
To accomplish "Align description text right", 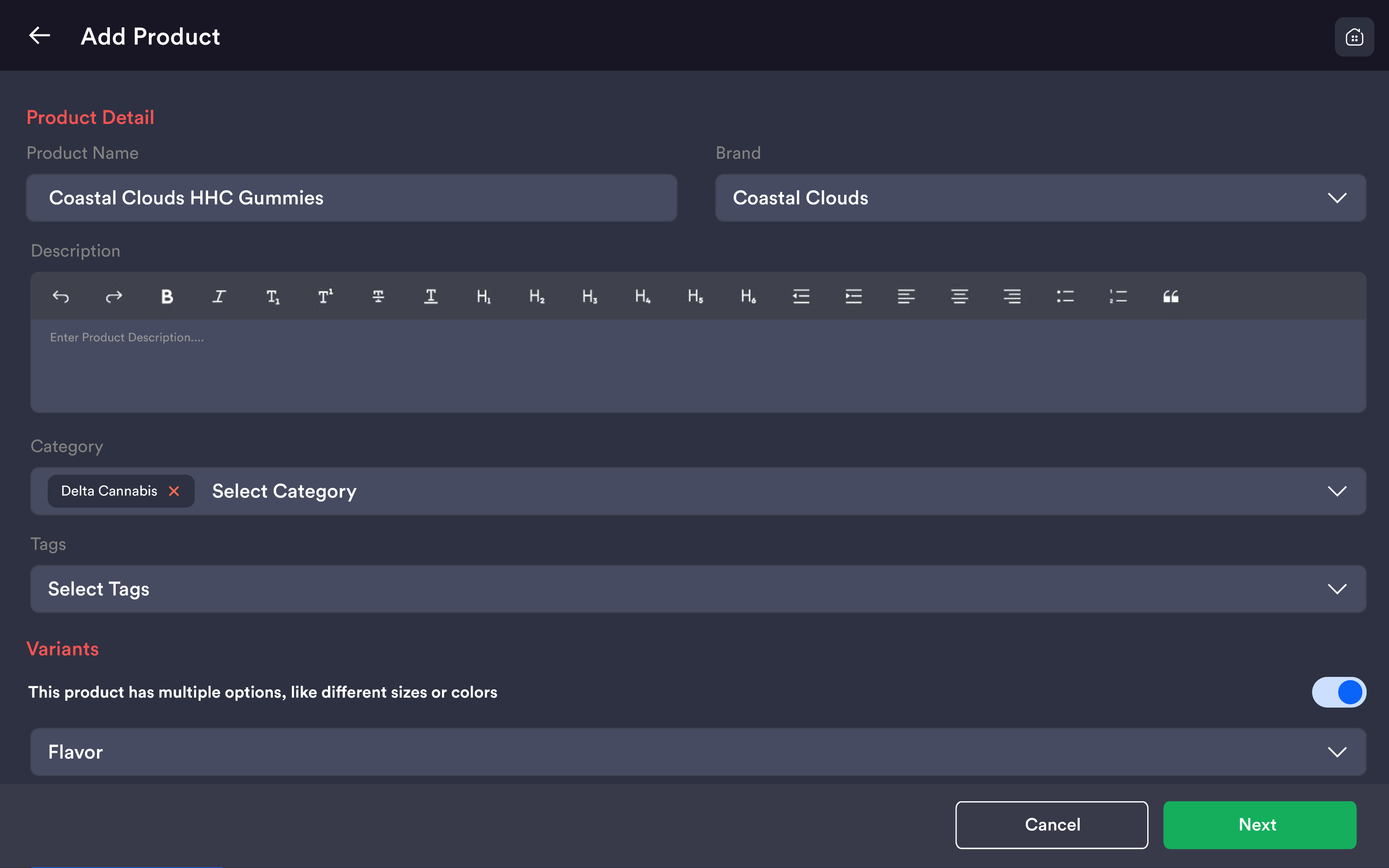I will [1013, 296].
